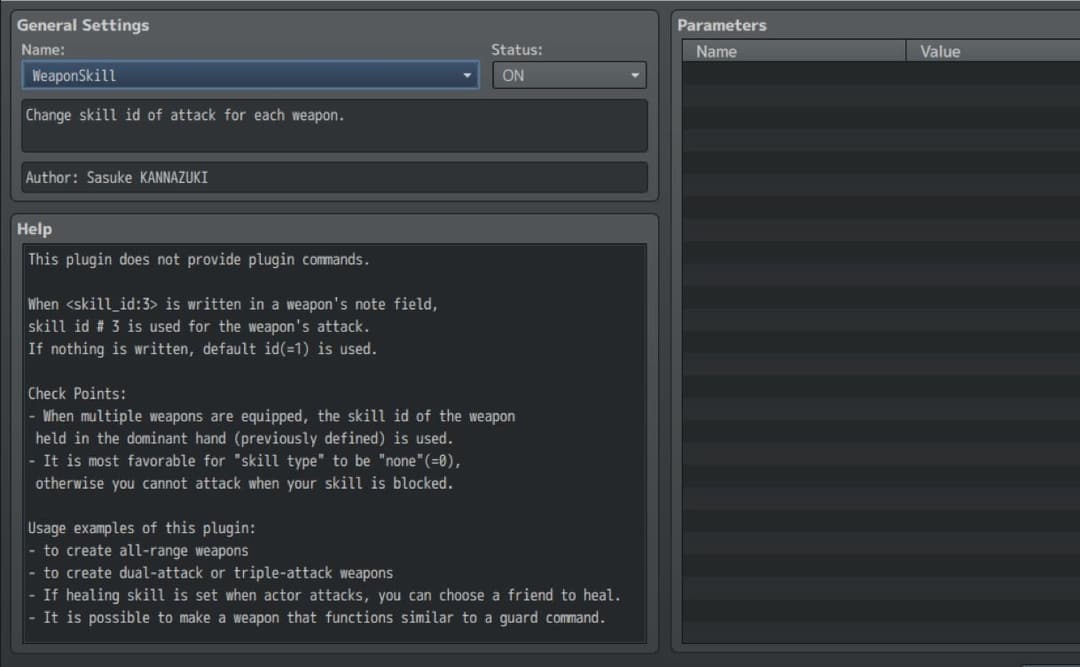This screenshot has width=1080, height=667.
Task: Expand the Status dropdown menu
Action: [x=634, y=74]
